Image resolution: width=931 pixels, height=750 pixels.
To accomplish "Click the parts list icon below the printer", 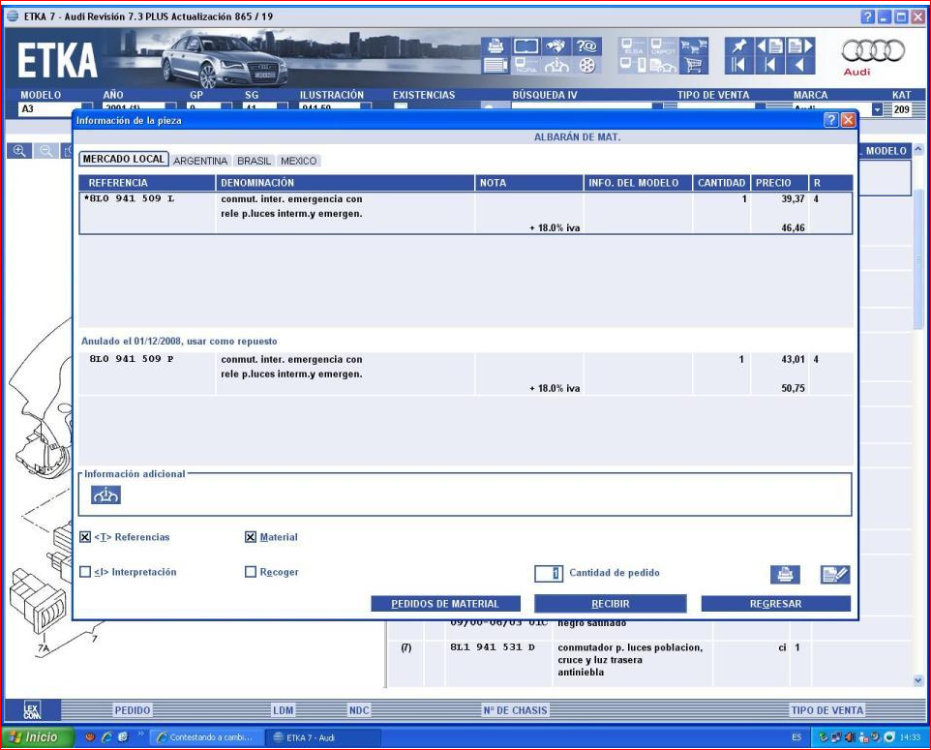I will 496,65.
